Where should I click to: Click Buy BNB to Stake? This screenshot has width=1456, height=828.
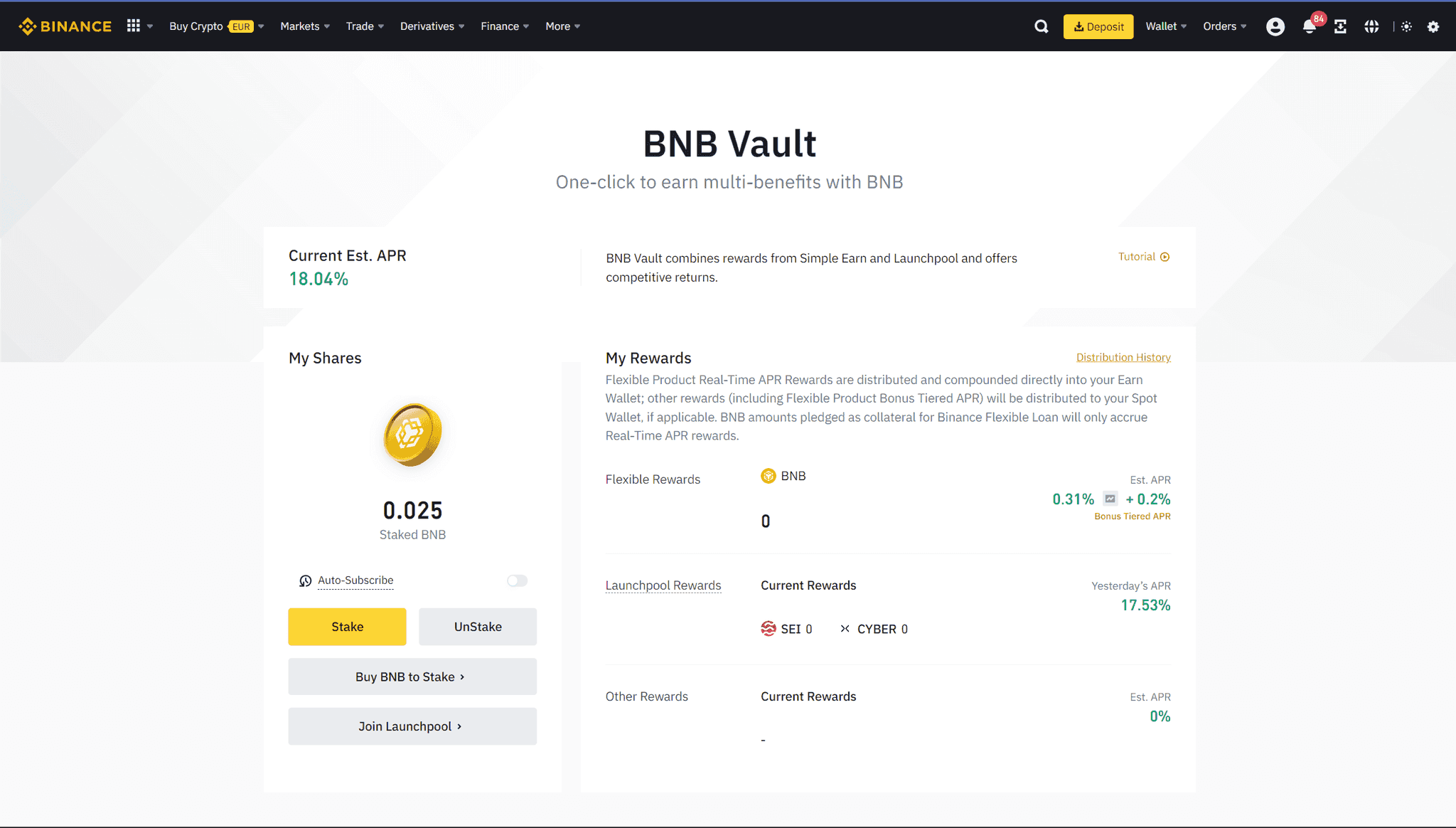coord(412,676)
